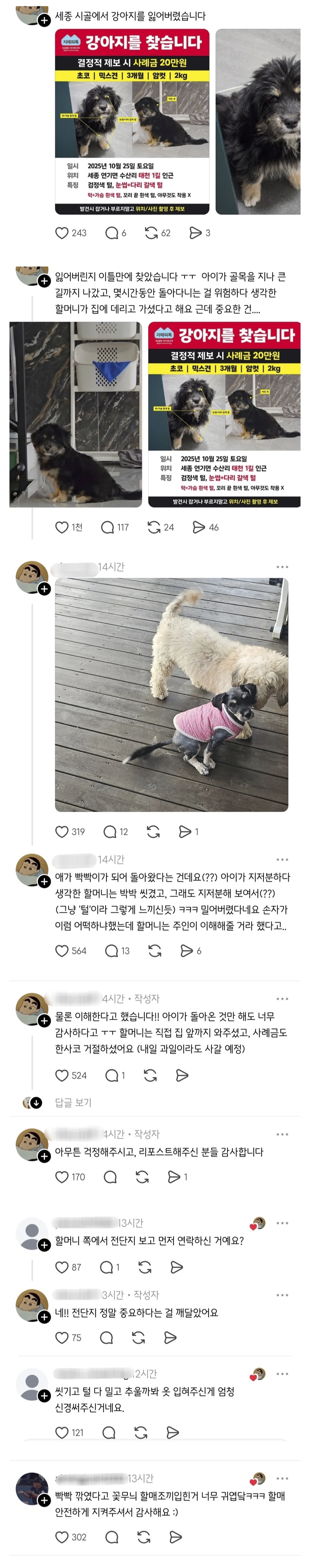Image resolution: width=310 pixels, height=1568 pixels.
Task: Open options menu for the bottom comment
Action: (x=282, y=1478)
